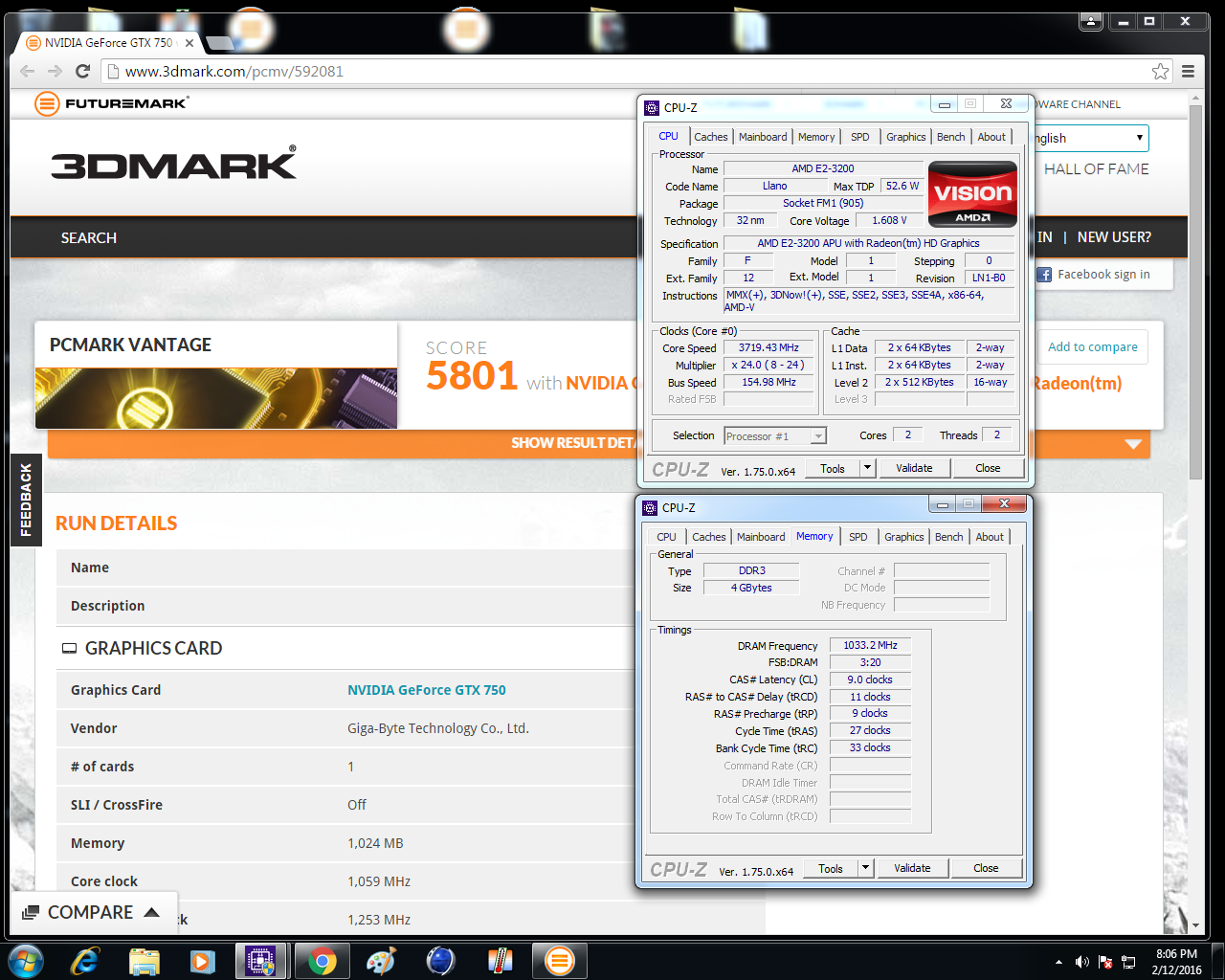Image resolution: width=1225 pixels, height=980 pixels.
Task: Click the orange Futuremark taskbar icon
Action: 559,961
